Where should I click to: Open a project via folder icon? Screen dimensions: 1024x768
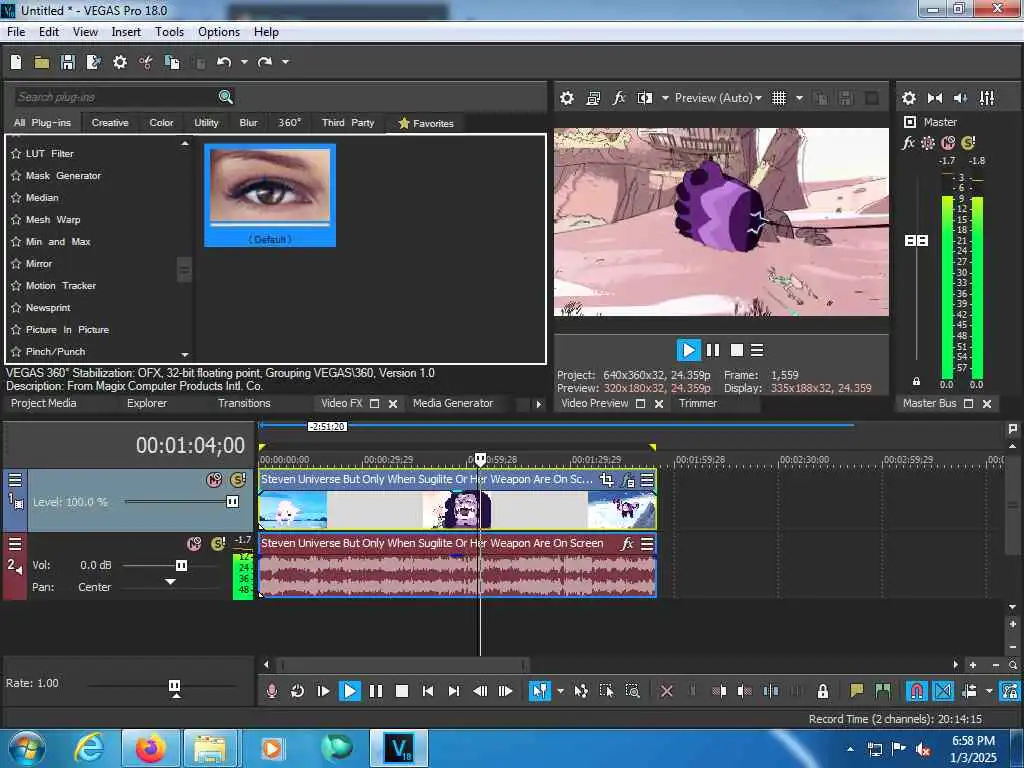[x=42, y=62]
